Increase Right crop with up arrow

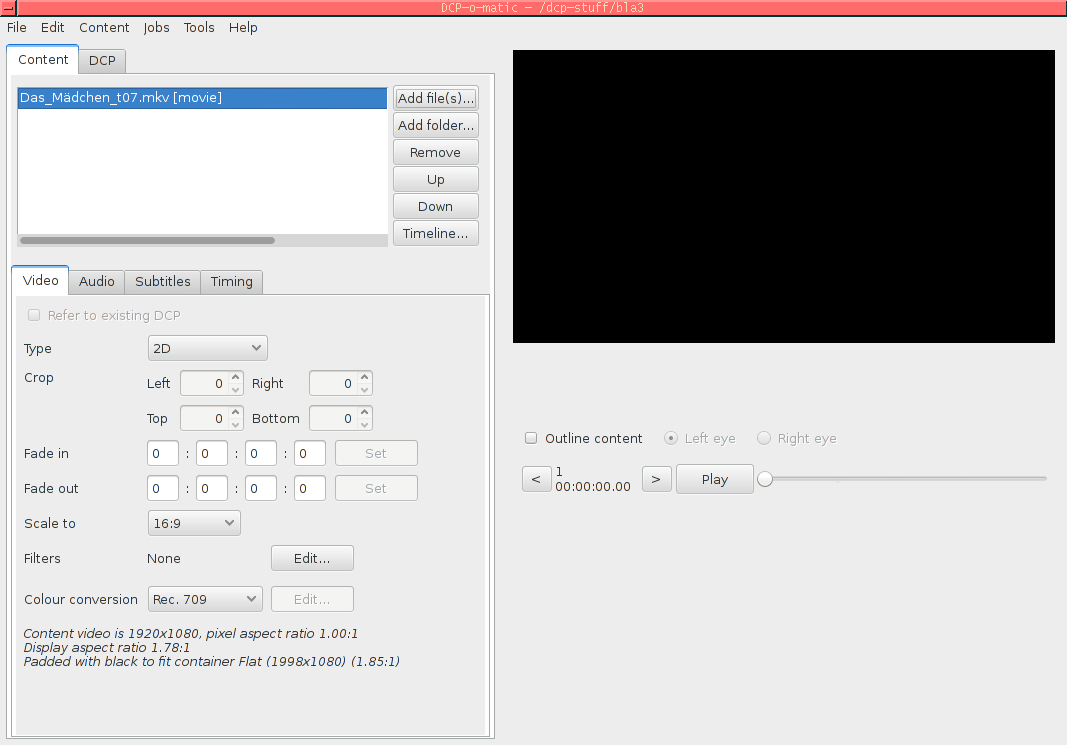[365, 377]
